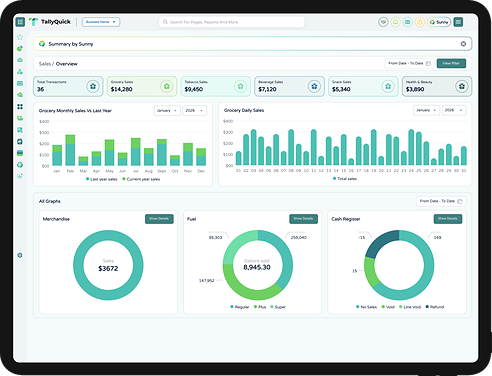Click the Overview breadcrumb
The height and width of the screenshot is (376, 492).
click(x=67, y=64)
